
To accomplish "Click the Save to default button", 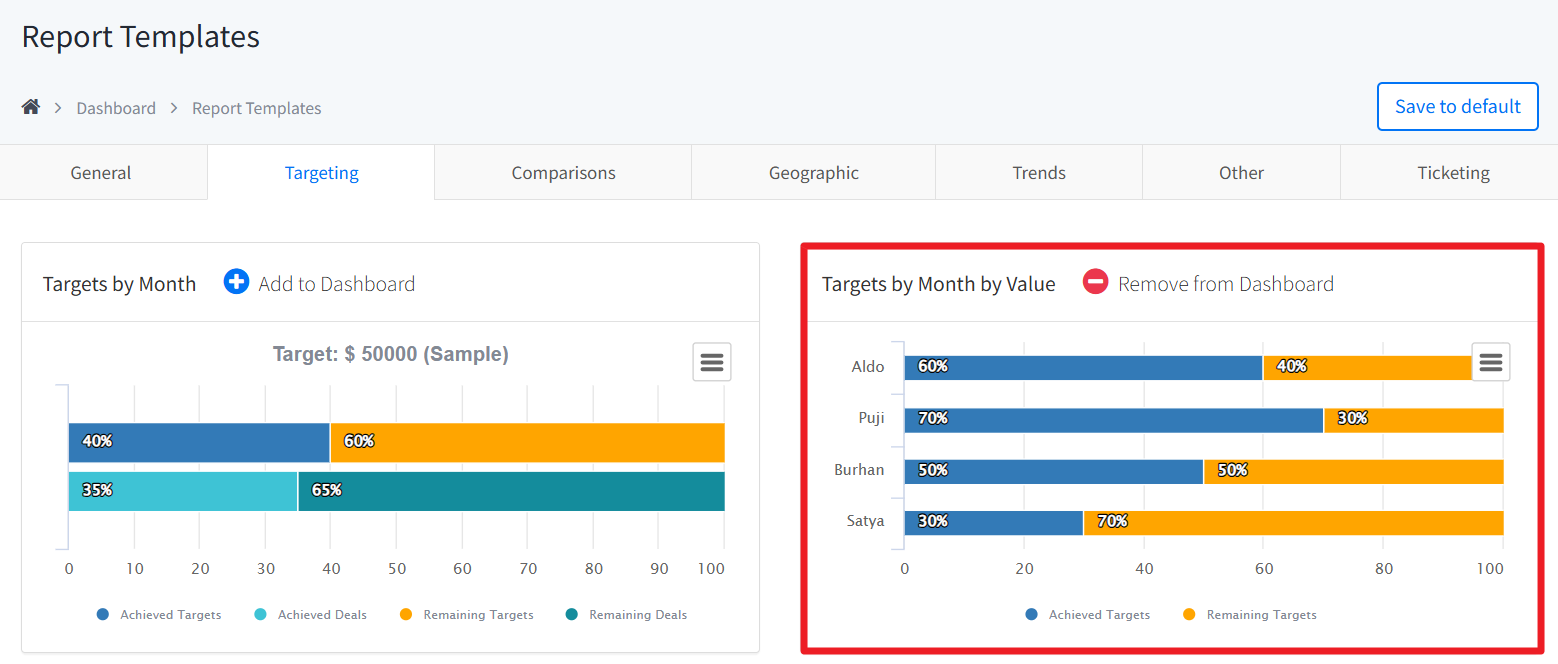I will coord(1457,106).
